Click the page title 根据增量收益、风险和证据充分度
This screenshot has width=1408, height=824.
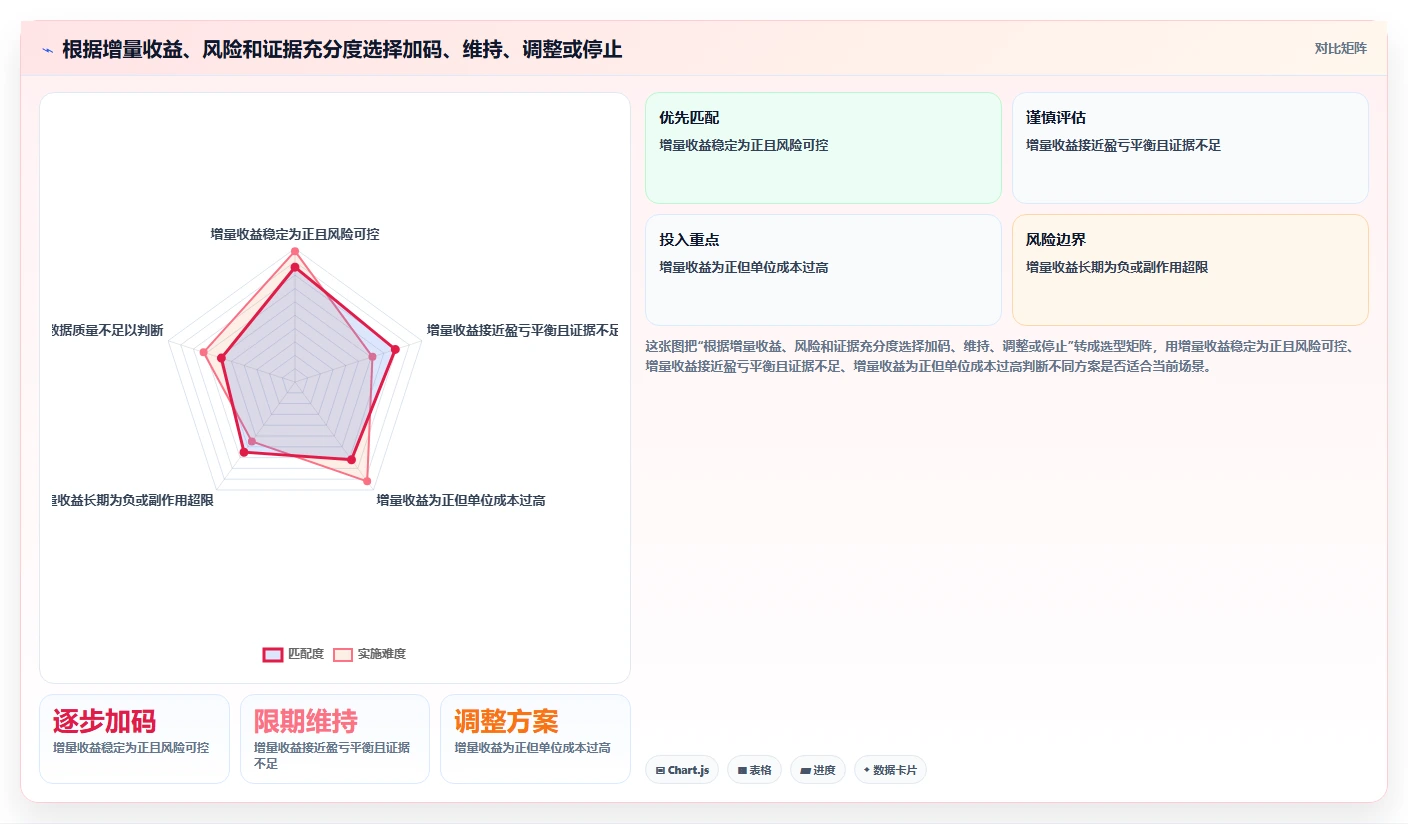click(342, 49)
